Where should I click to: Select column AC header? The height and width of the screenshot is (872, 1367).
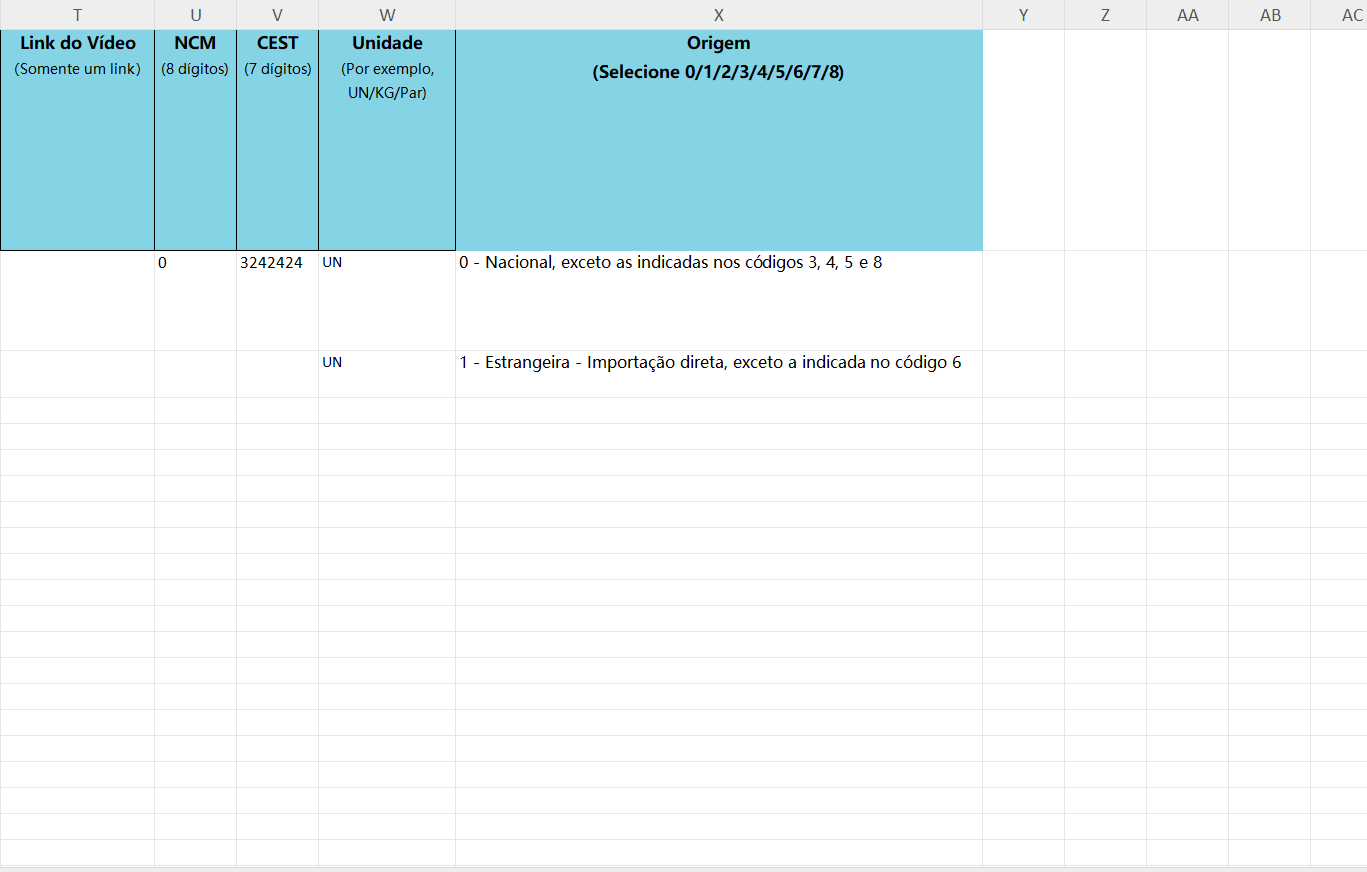[x=1339, y=15]
